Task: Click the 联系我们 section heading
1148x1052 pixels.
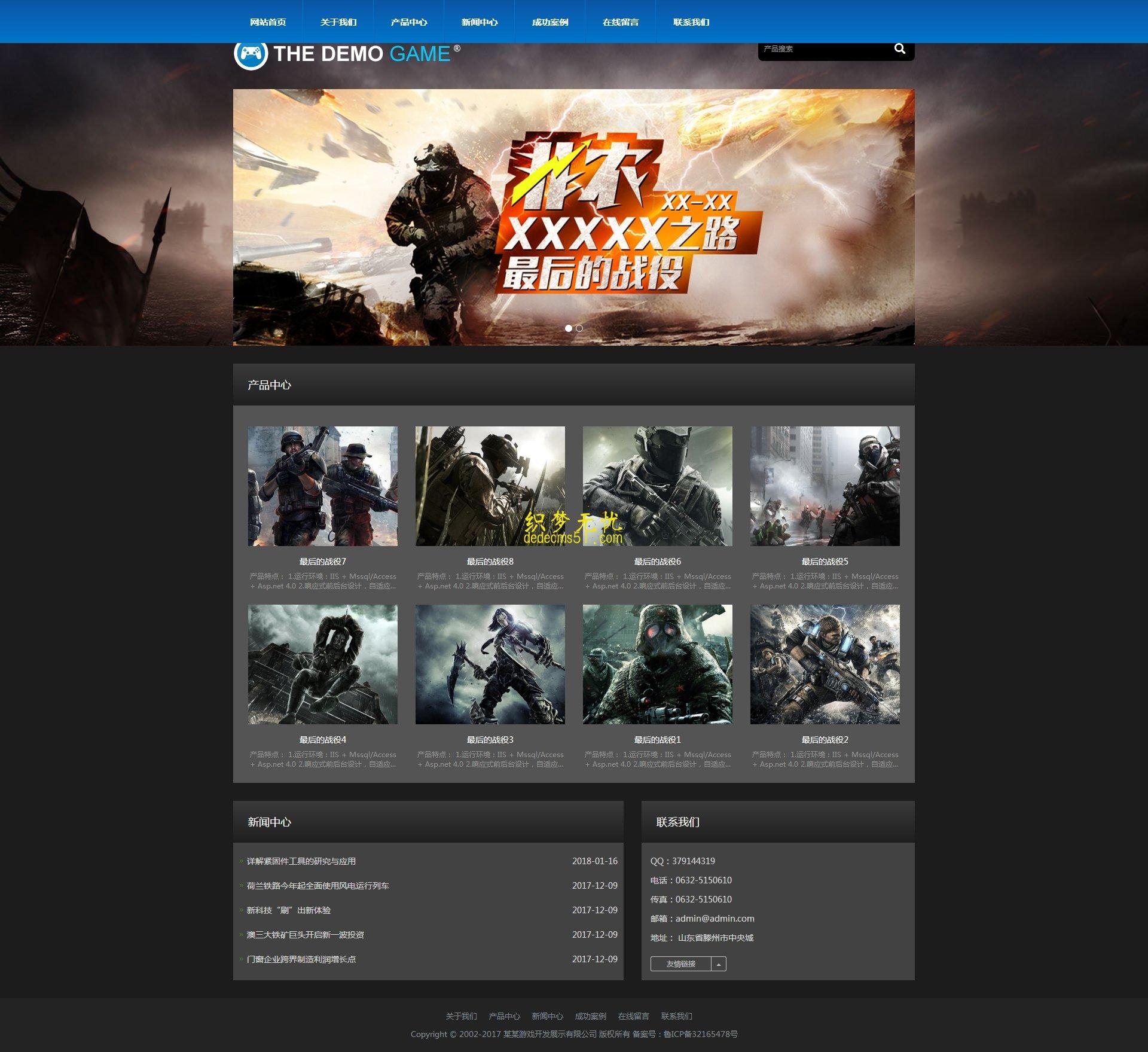Action: (x=677, y=822)
